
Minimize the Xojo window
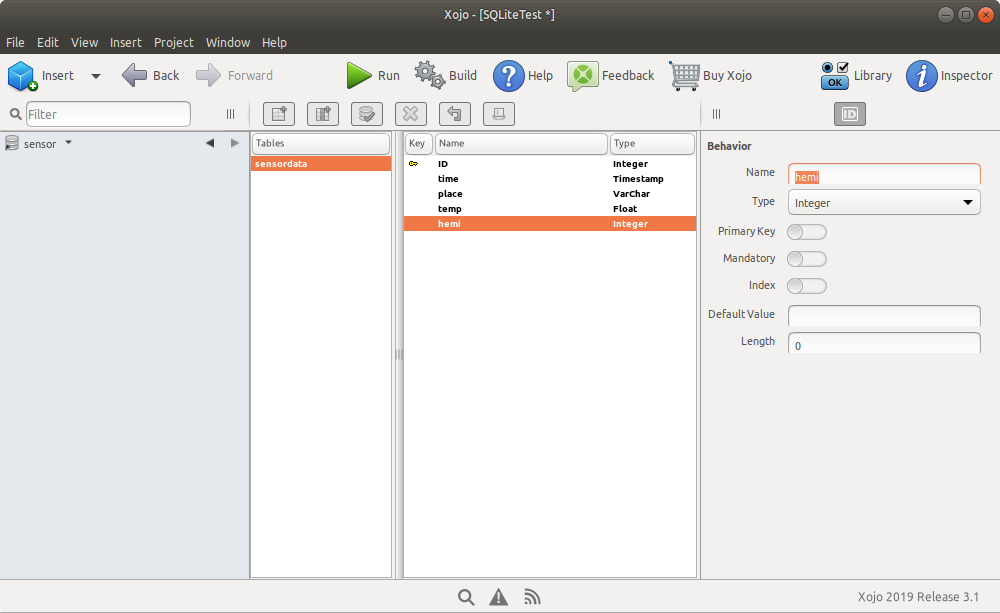[x=946, y=15]
